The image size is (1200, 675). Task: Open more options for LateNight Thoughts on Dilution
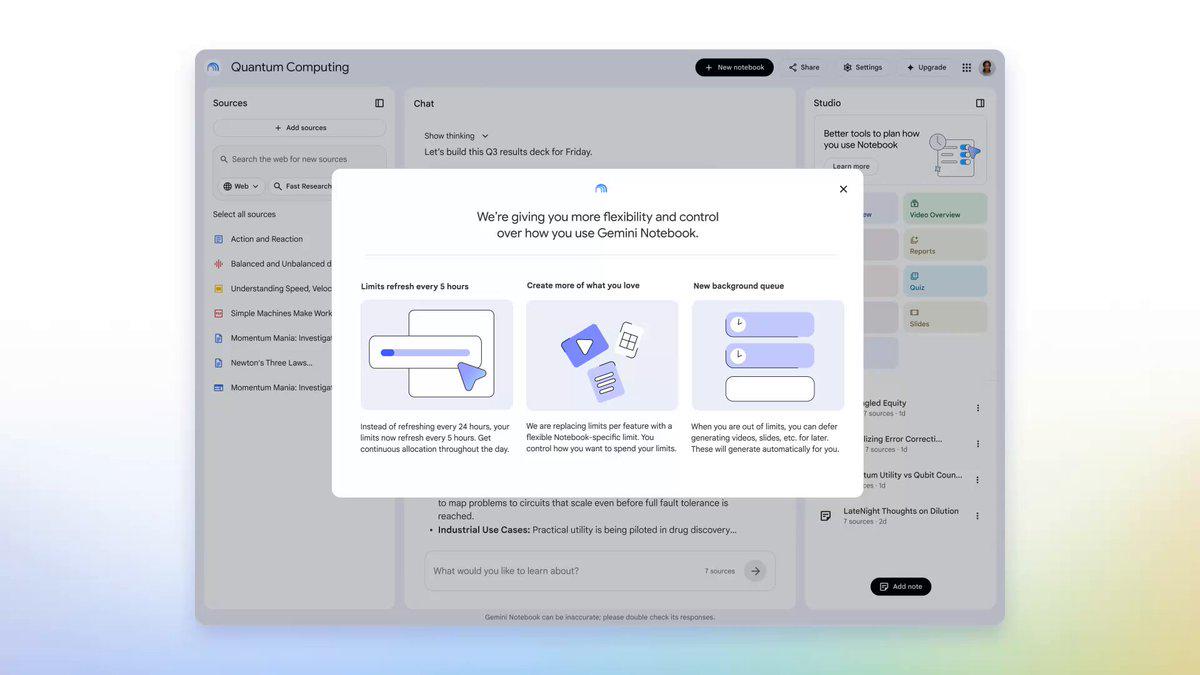coord(978,516)
